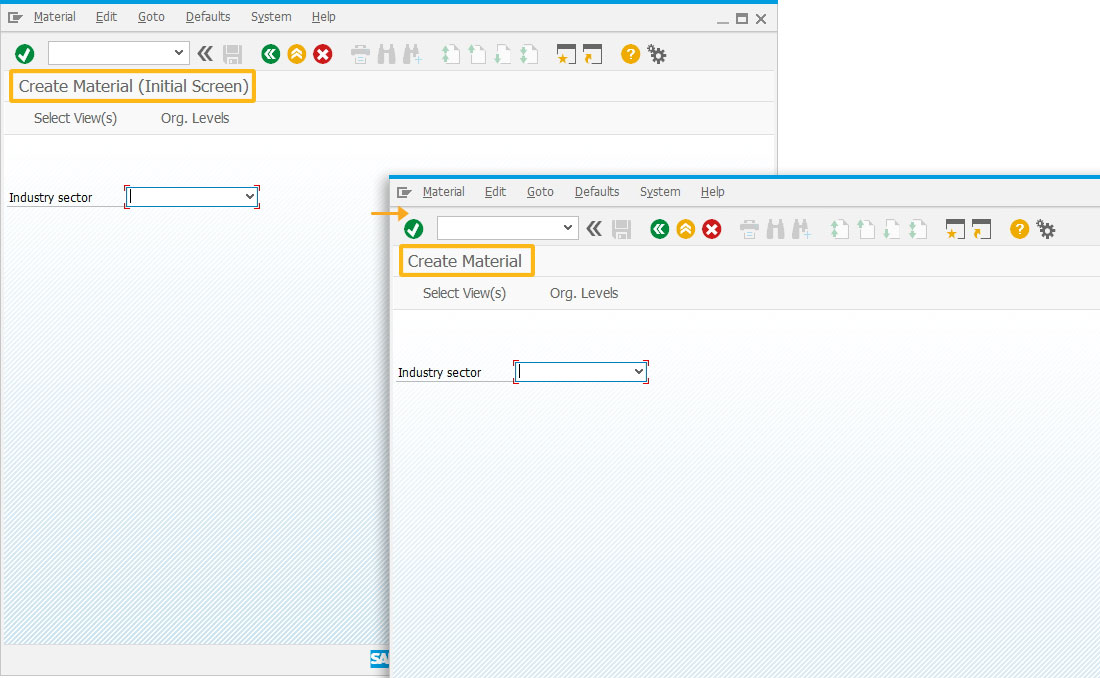1100x678 pixels.
Task: Click Last Page icon in front Create Material window
Action: (x=918, y=229)
